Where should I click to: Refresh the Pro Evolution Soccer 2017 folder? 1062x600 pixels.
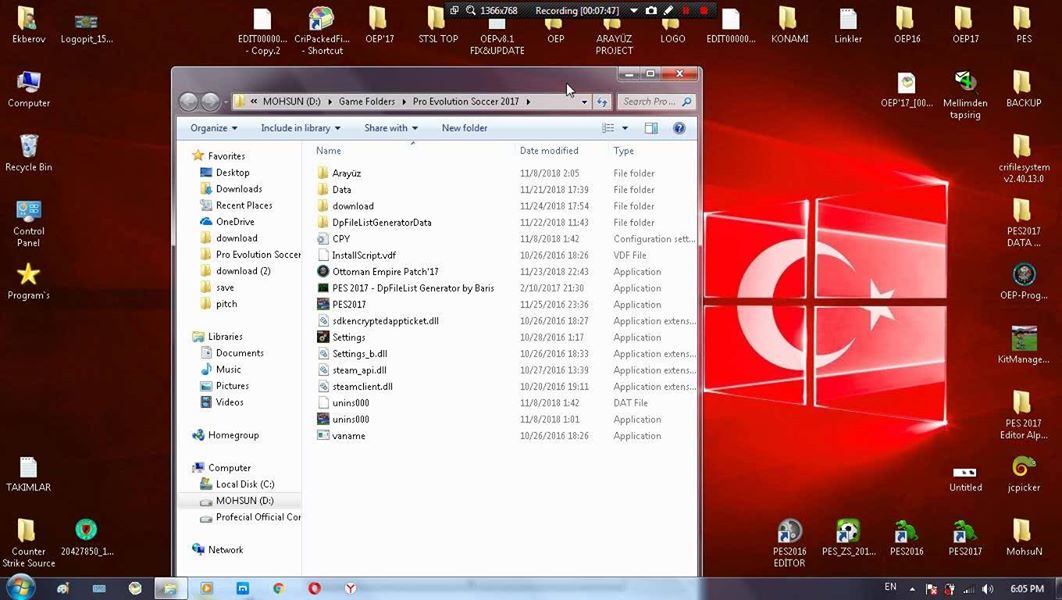click(602, 102)
